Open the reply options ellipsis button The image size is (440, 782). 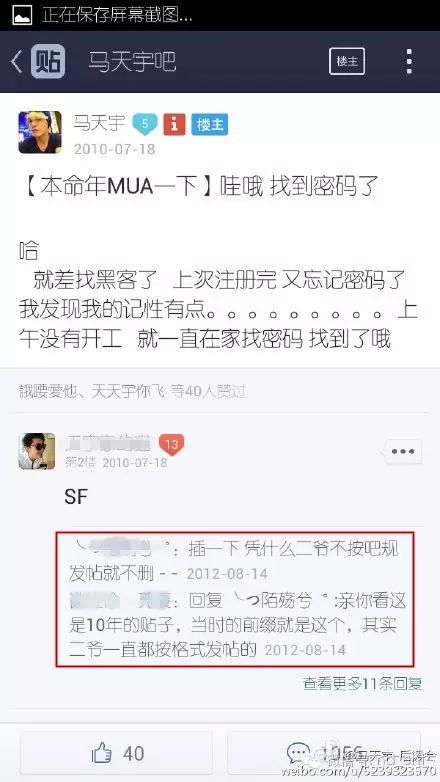(x=403, y=452)
